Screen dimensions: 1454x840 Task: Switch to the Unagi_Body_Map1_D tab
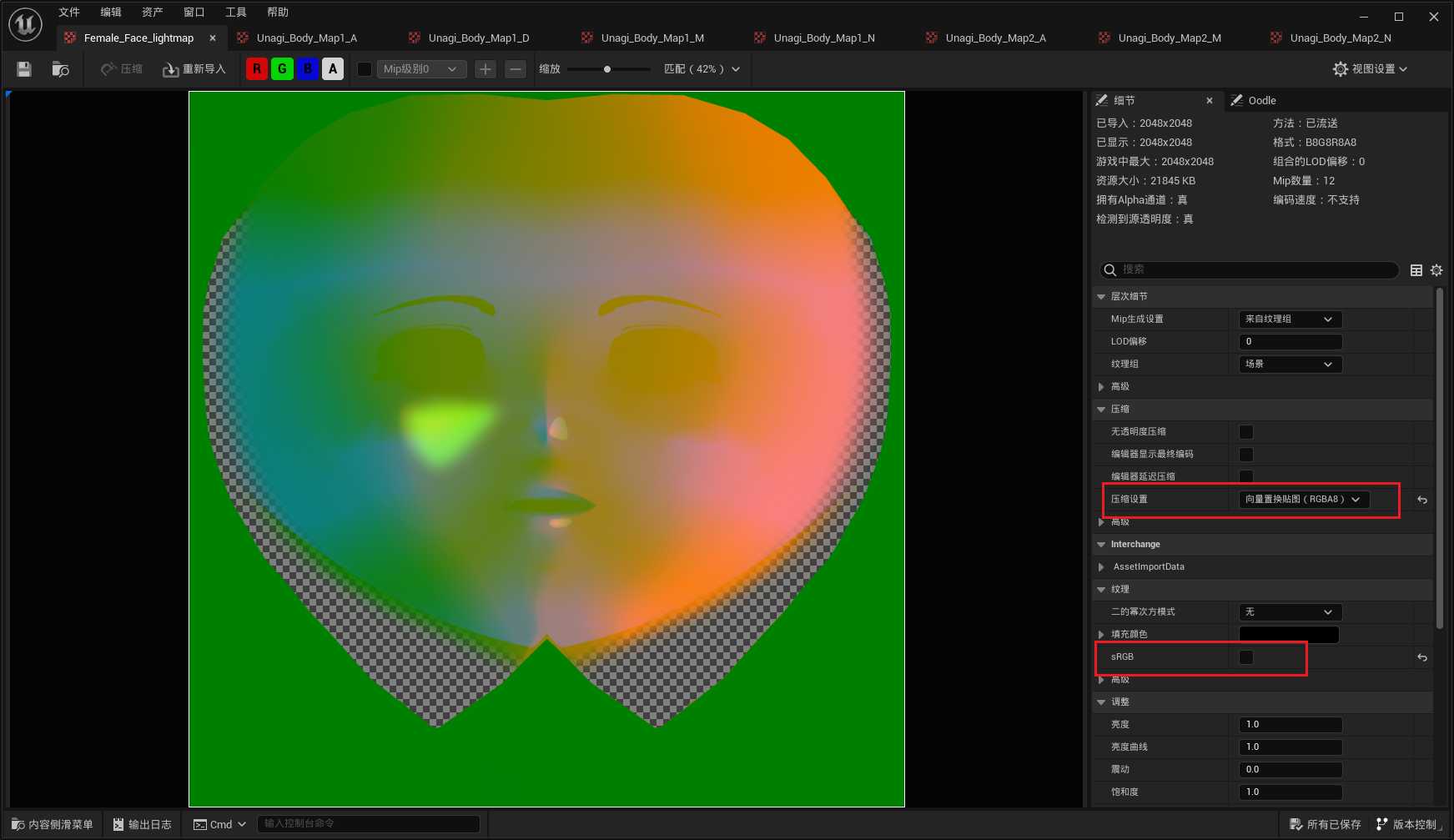pyautogui.click(x=478, y=38)
